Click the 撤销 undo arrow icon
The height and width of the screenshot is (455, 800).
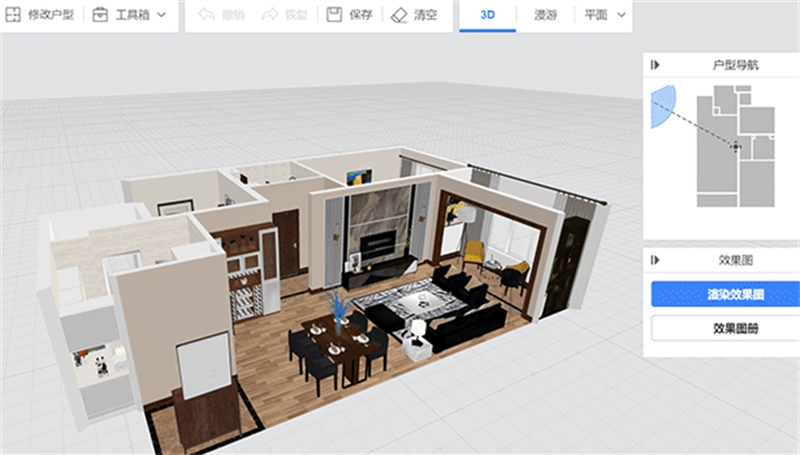pos(207,14)
